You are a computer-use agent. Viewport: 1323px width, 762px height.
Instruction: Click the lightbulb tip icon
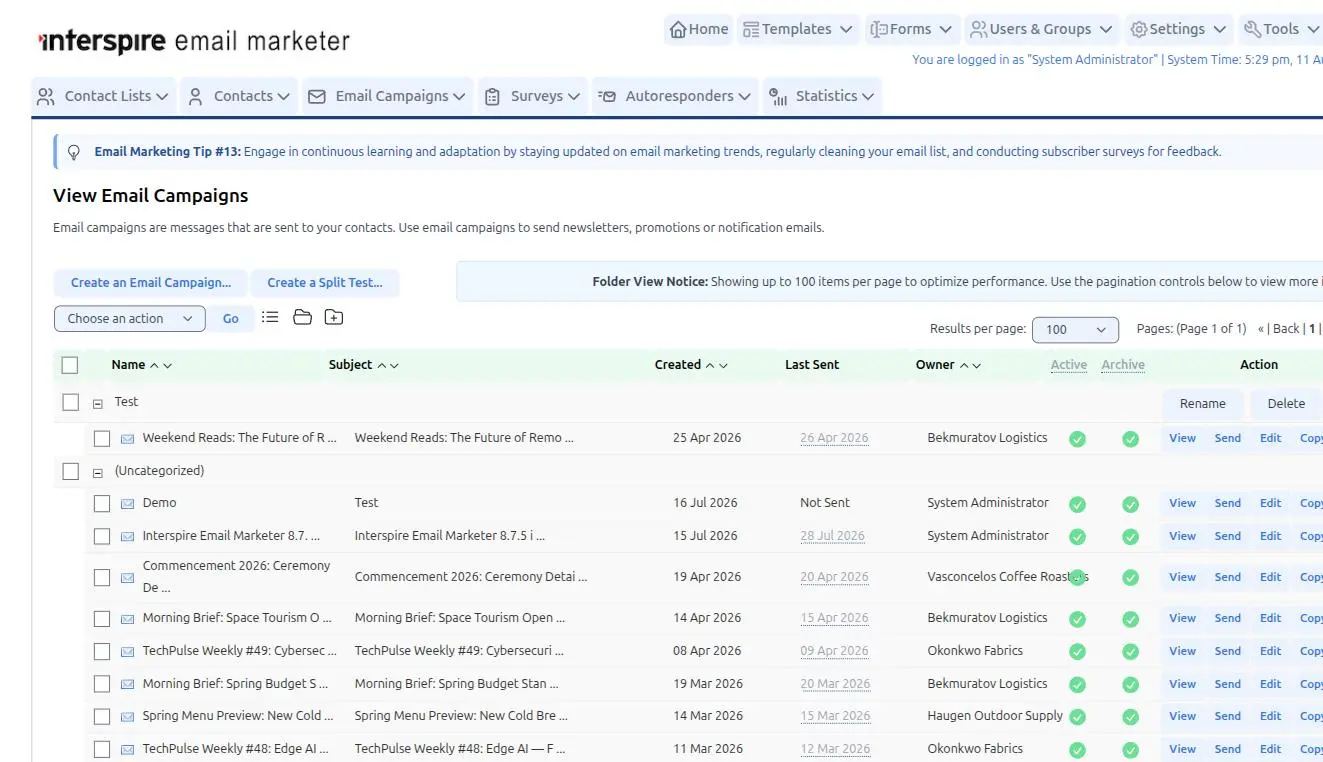(x=73, y=152)
